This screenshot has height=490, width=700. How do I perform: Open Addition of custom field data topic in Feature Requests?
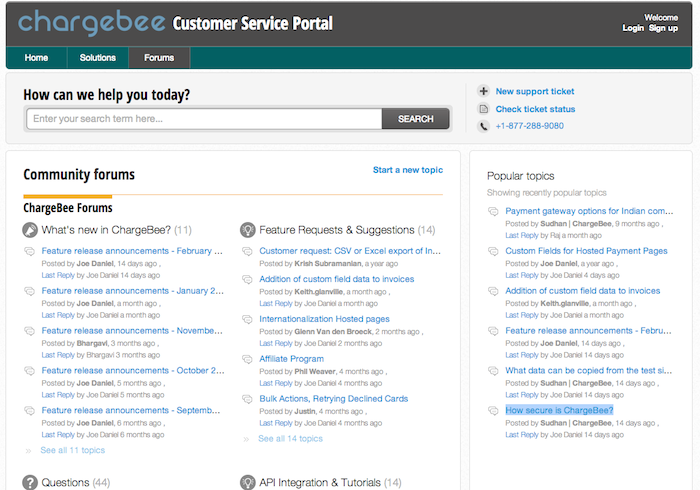[x=337, y=279]
